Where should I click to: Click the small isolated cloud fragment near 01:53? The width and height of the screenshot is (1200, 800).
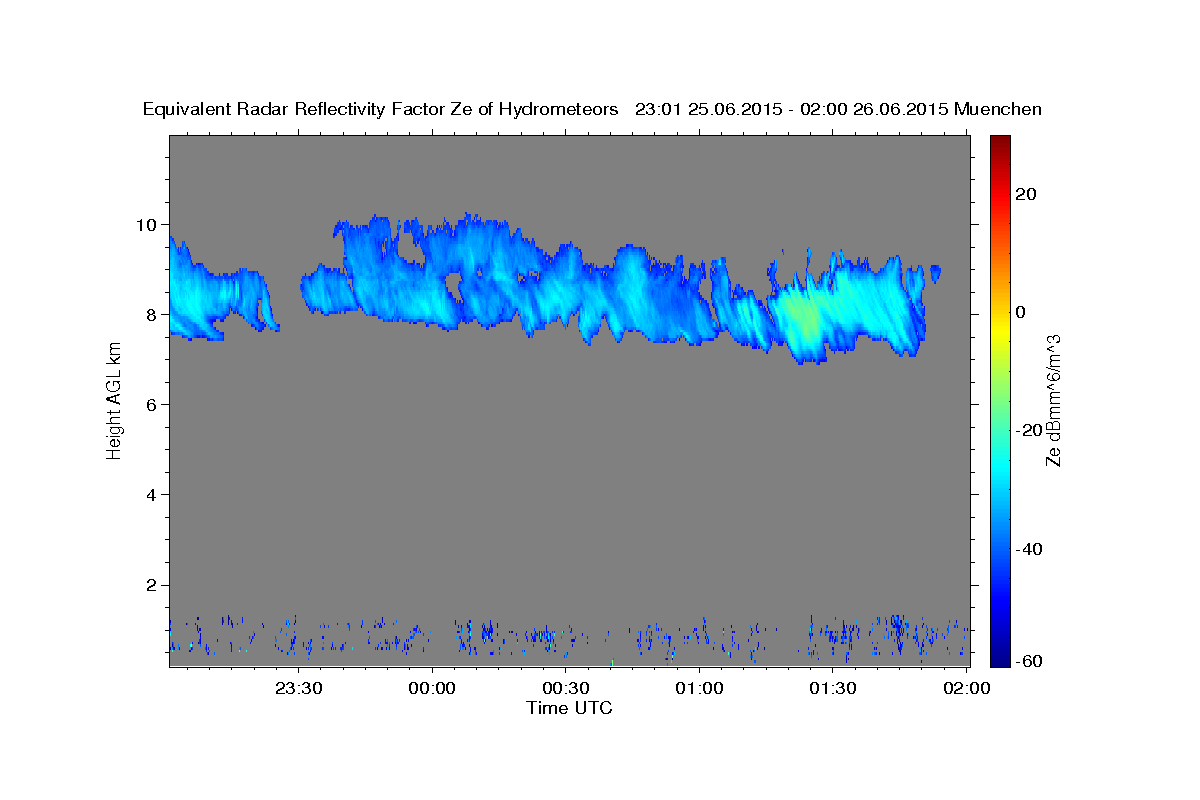935,272
